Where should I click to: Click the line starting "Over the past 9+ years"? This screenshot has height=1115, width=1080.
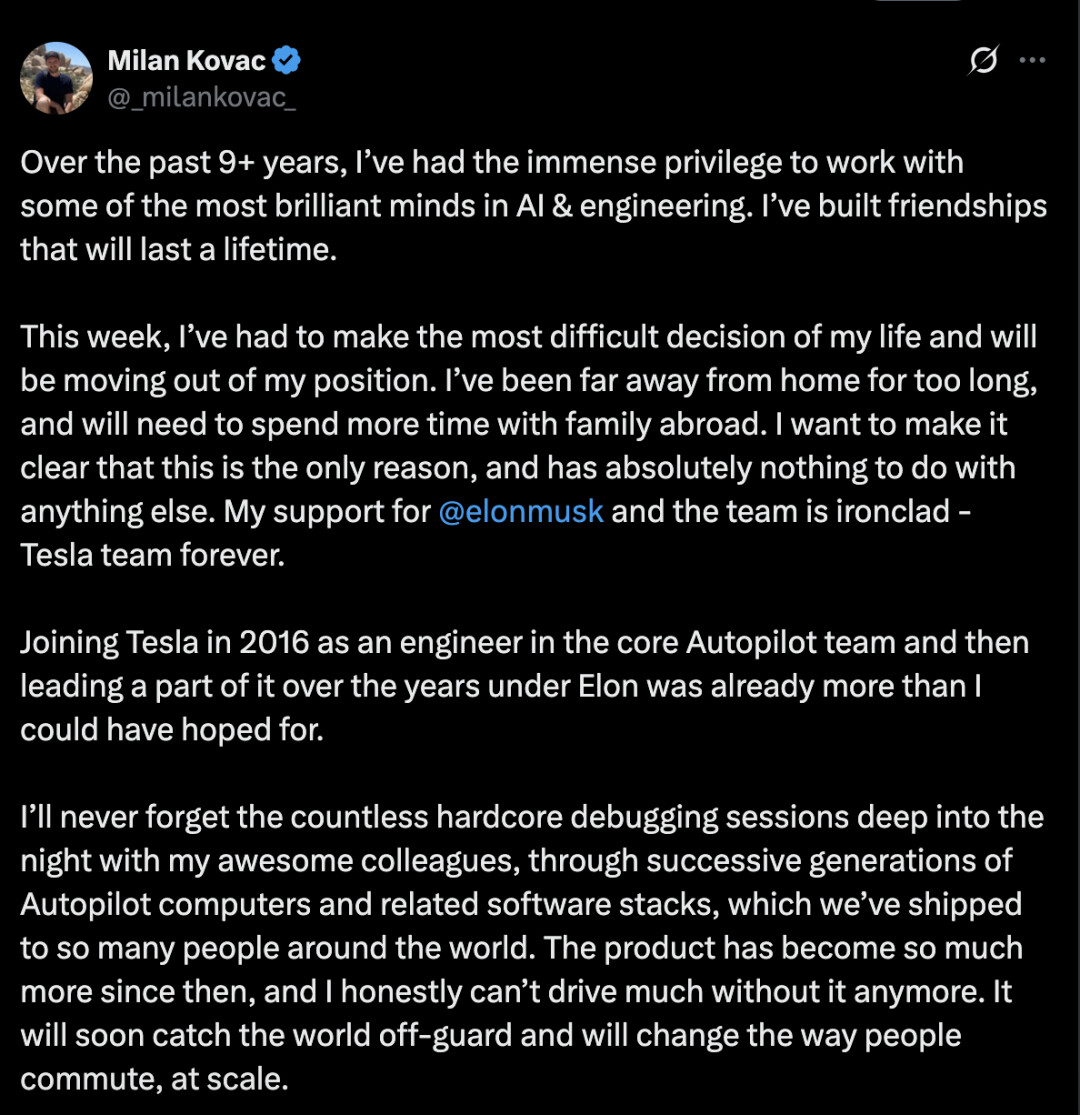tap(492, 163)
